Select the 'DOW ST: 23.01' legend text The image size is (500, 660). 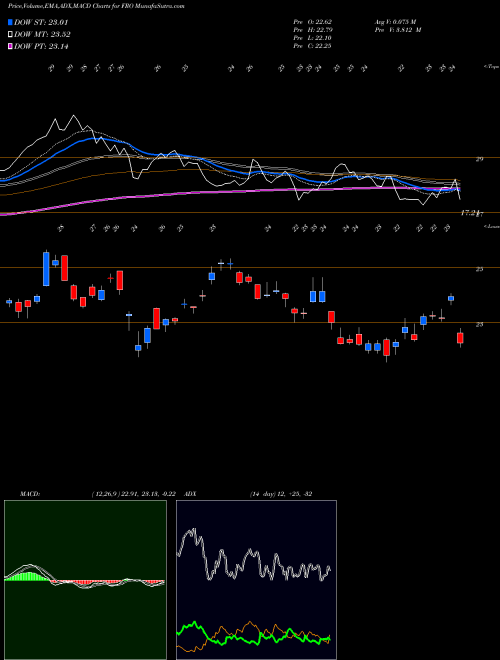(x=41, y=22)
